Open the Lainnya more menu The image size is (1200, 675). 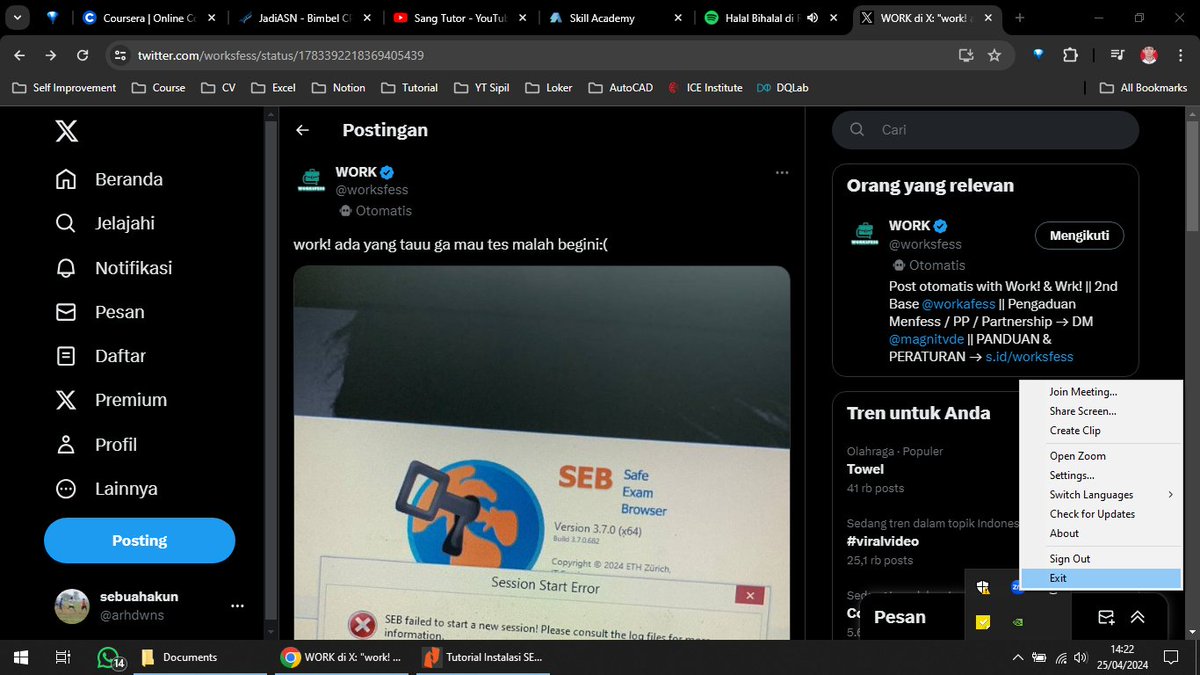[x=106, y=489]
